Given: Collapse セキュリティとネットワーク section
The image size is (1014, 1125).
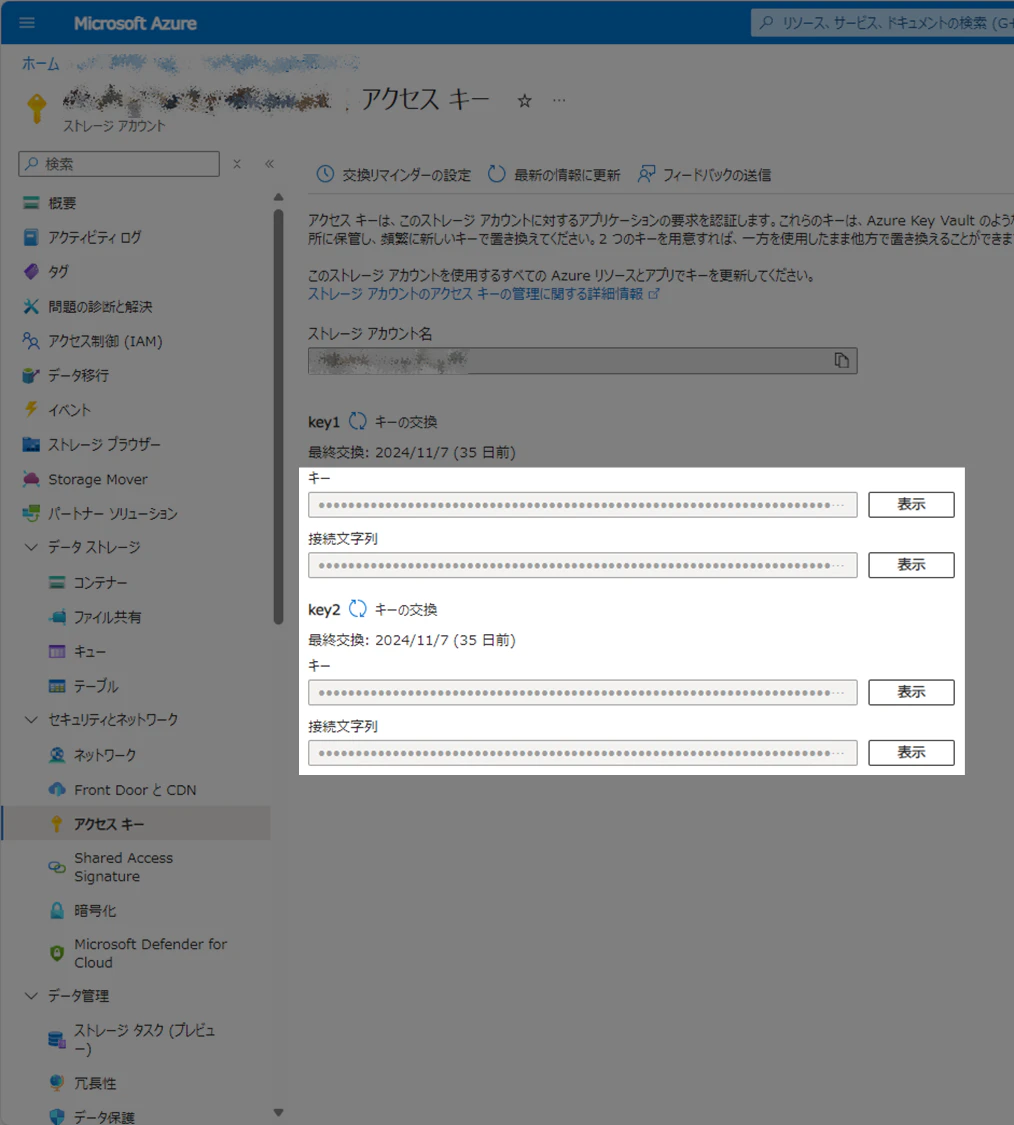Looking at the screenshot, I should pyautogui.click(x=31, y=720).
